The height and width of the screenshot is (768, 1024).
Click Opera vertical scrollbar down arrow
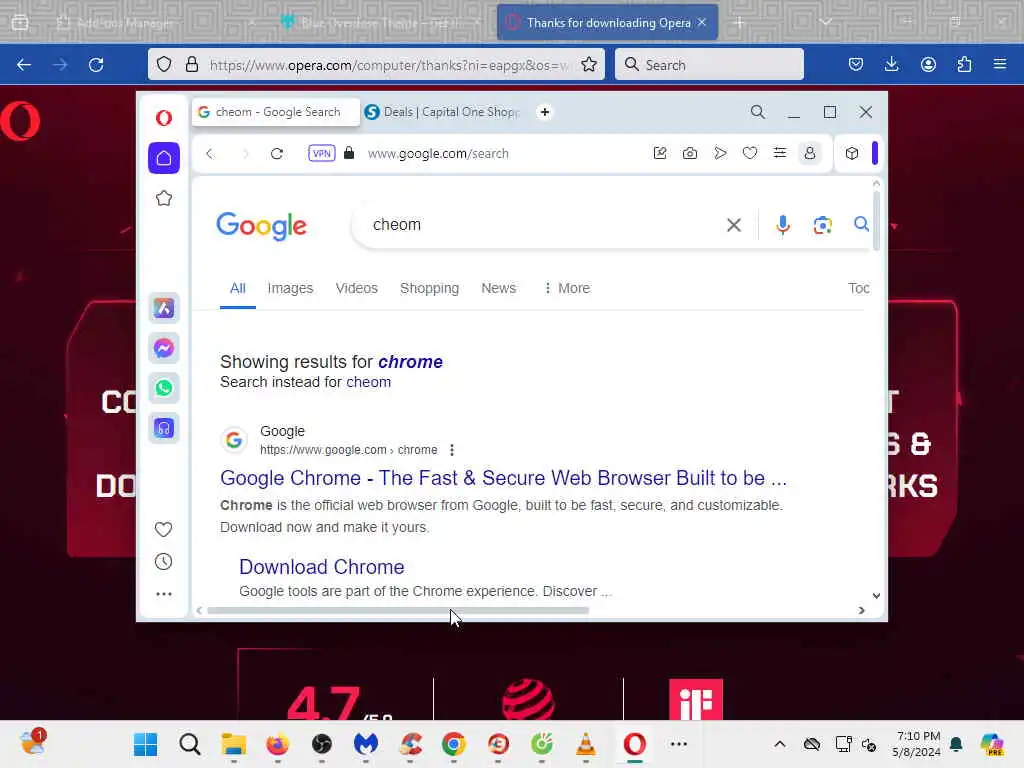(876, 596)
